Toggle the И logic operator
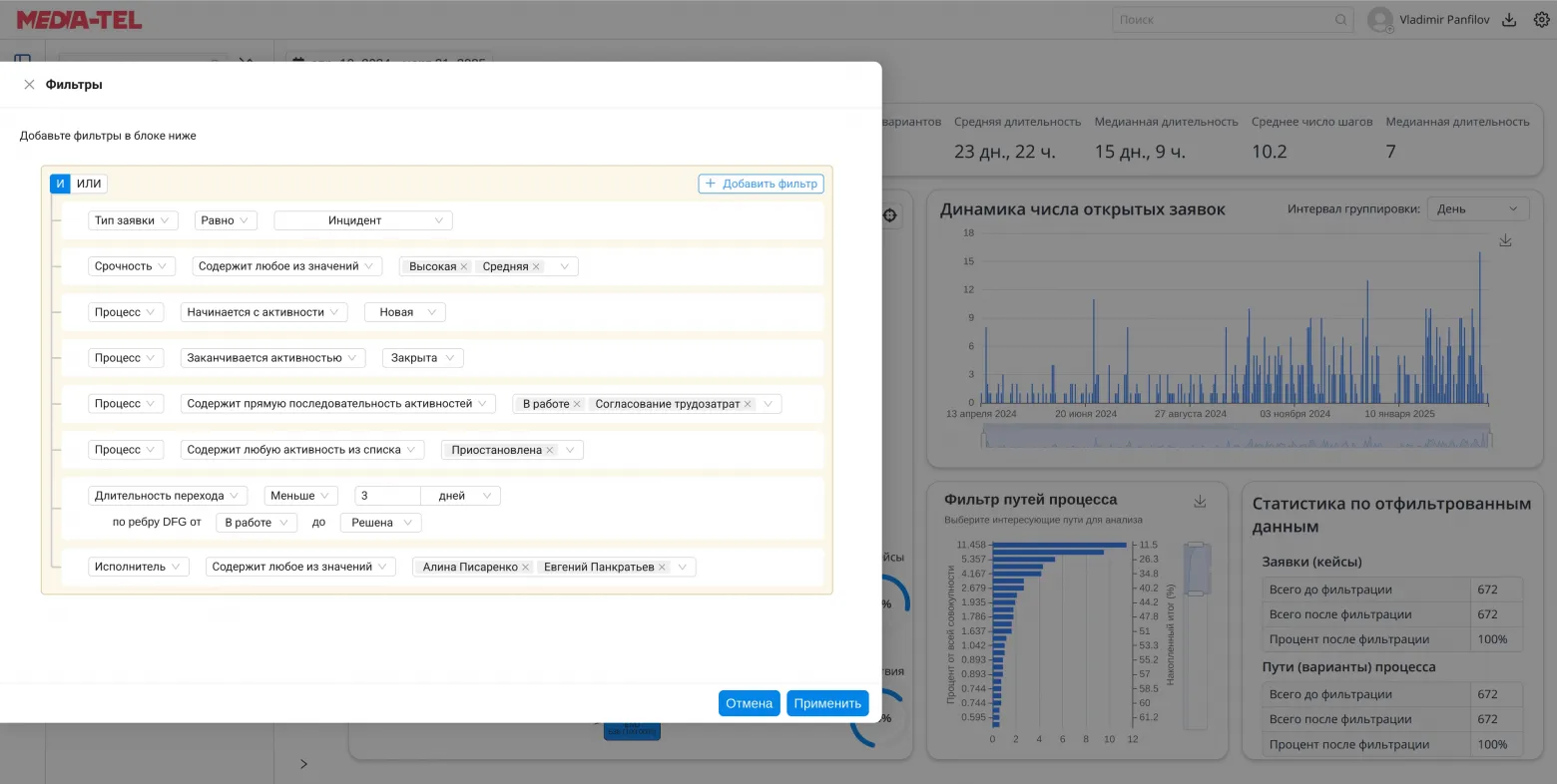1557x784 pixels. click(60, 184)
